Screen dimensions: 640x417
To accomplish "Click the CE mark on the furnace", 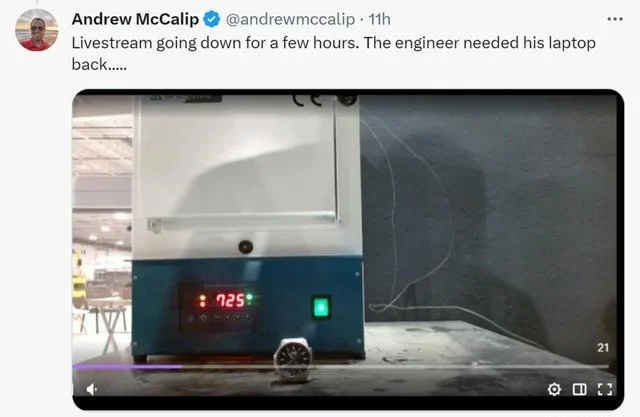I will pyautogui.click(x=307, y=100).
